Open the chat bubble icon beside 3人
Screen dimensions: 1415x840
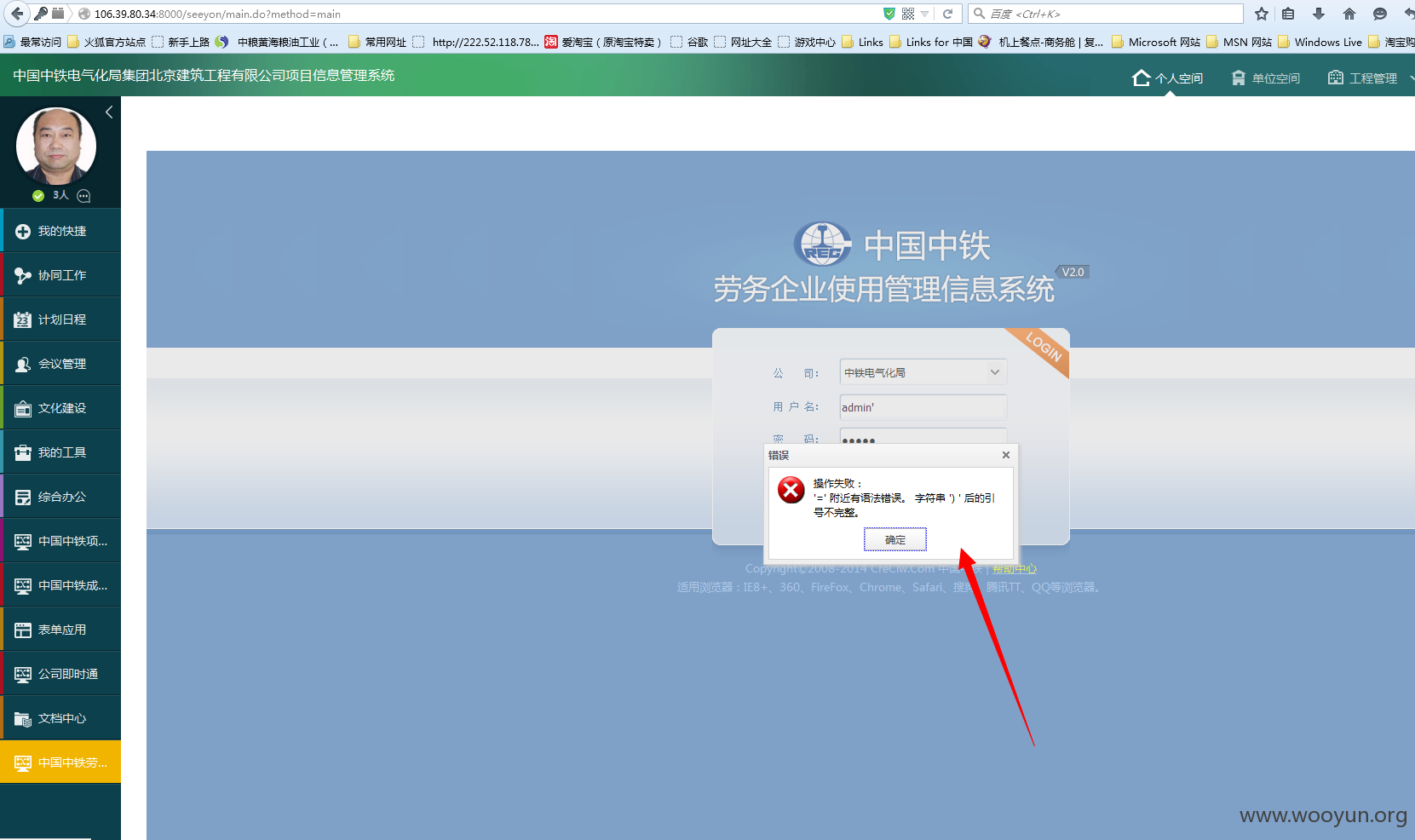pos(83,196)
